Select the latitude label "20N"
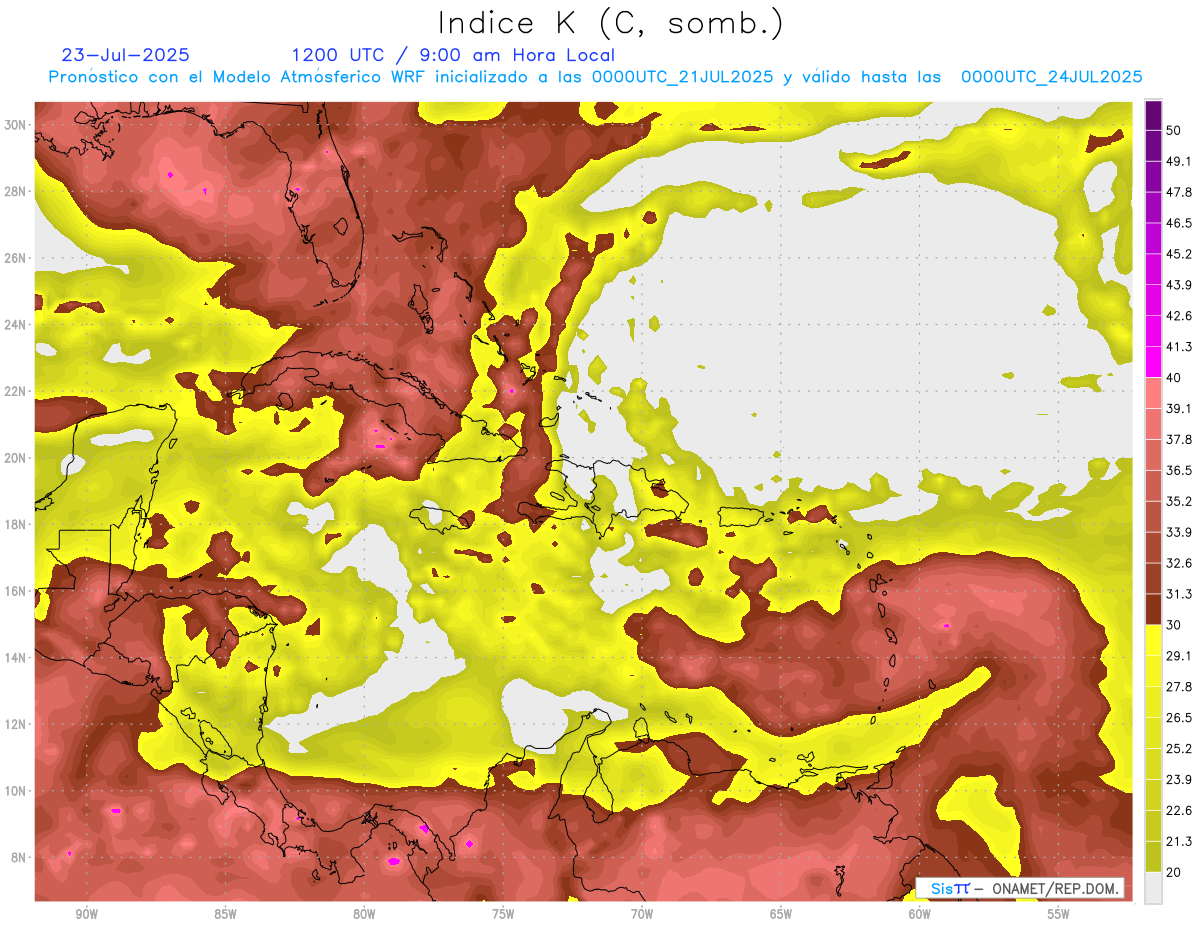 pyautogui.click(x=15, y=458)
